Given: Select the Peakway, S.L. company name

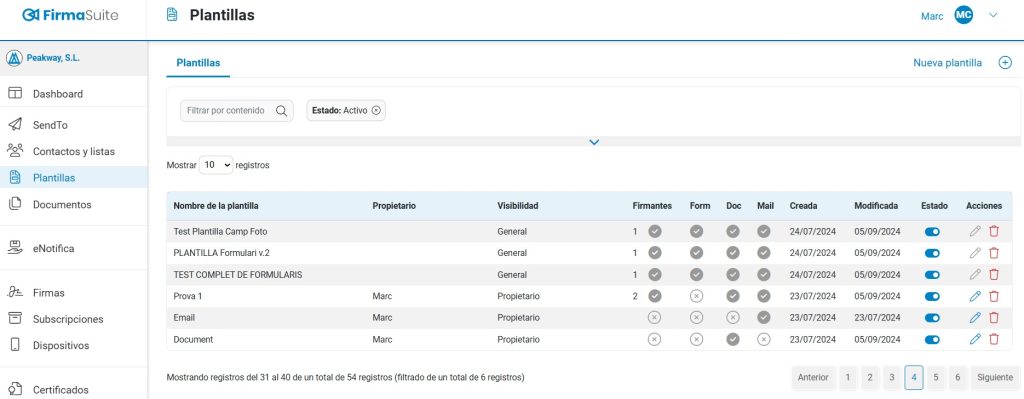Looking at the screenshot, I should coord(53,58).
